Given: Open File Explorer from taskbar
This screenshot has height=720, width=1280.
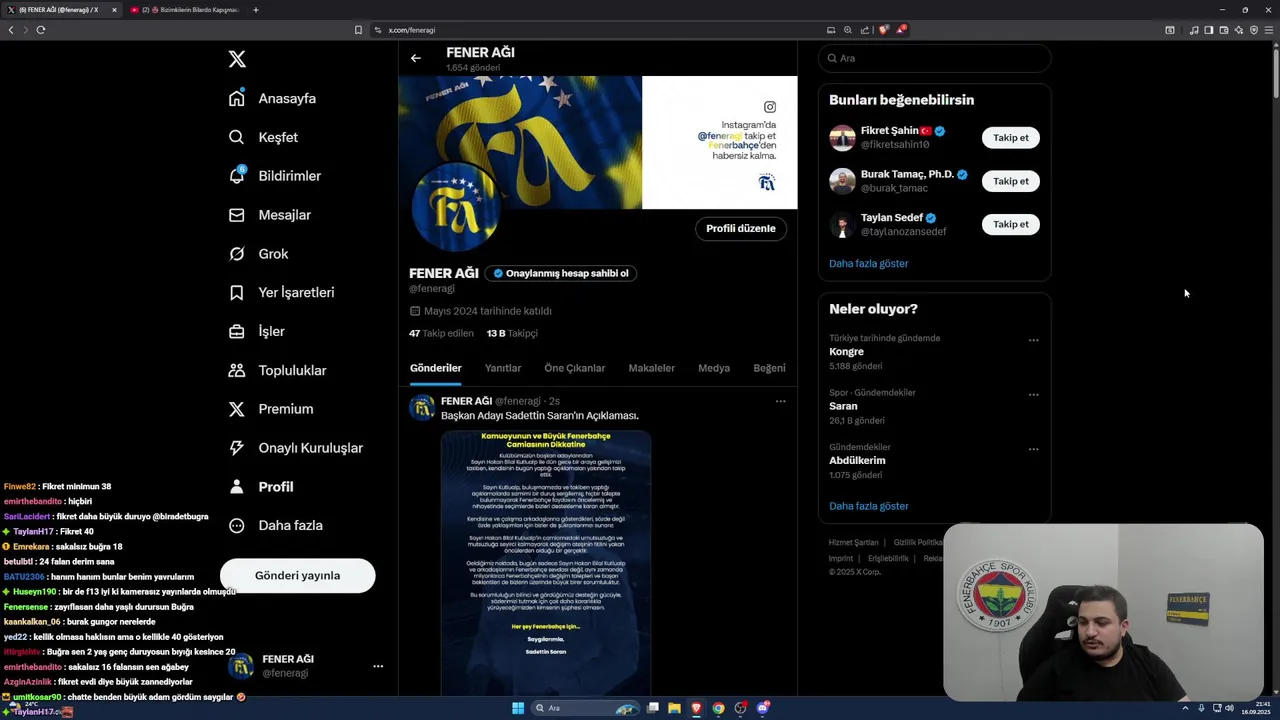Looking at the screenshot, I should click(x=674, y=708).
